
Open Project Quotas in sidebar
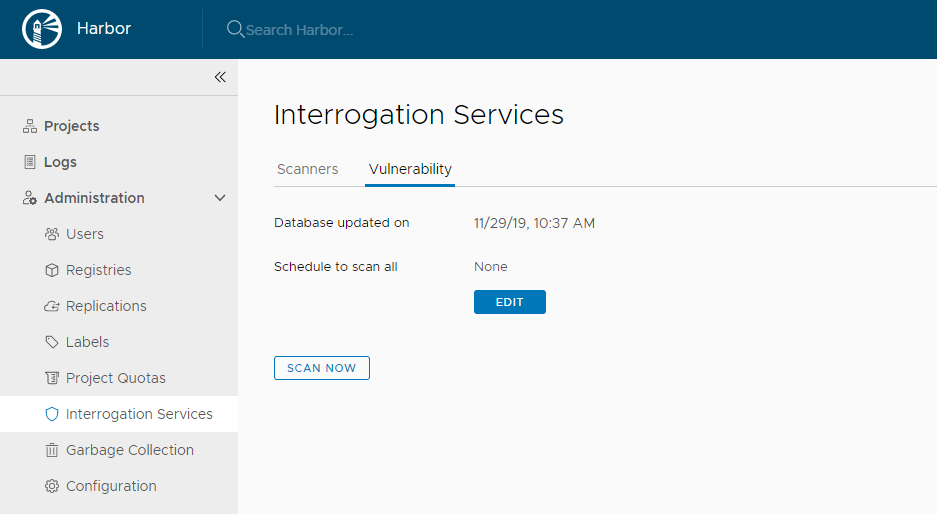pos(115,378)
